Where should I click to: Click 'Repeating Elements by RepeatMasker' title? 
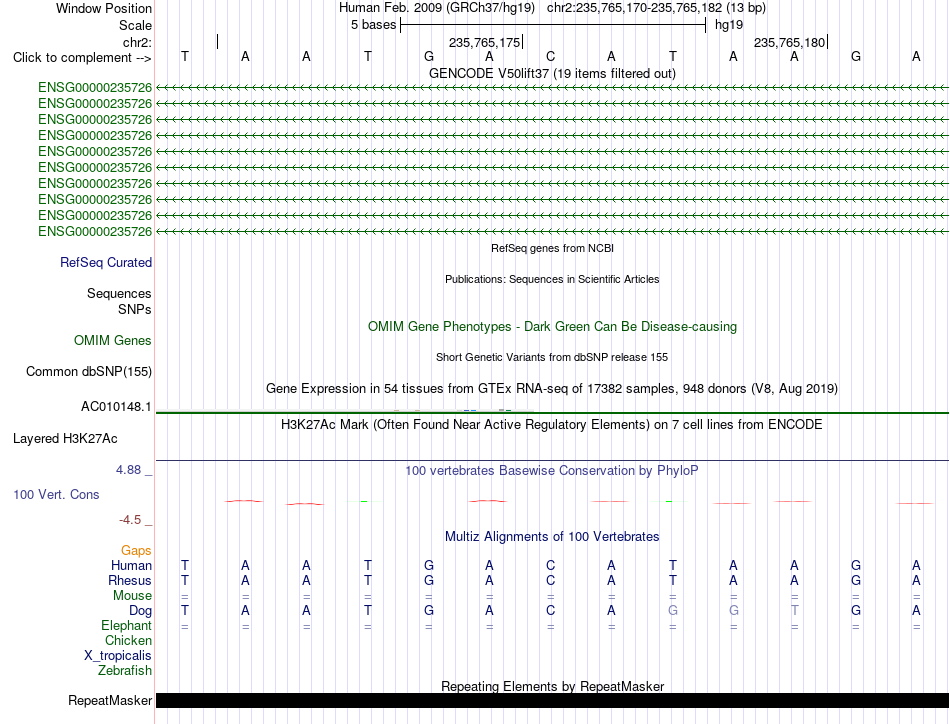pyautogui.click(x=553, y=686)
